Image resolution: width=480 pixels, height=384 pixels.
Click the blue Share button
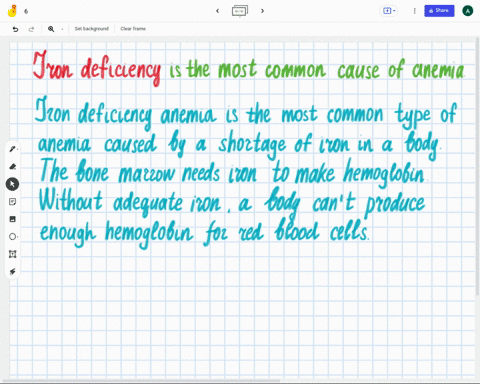[439, 11]
